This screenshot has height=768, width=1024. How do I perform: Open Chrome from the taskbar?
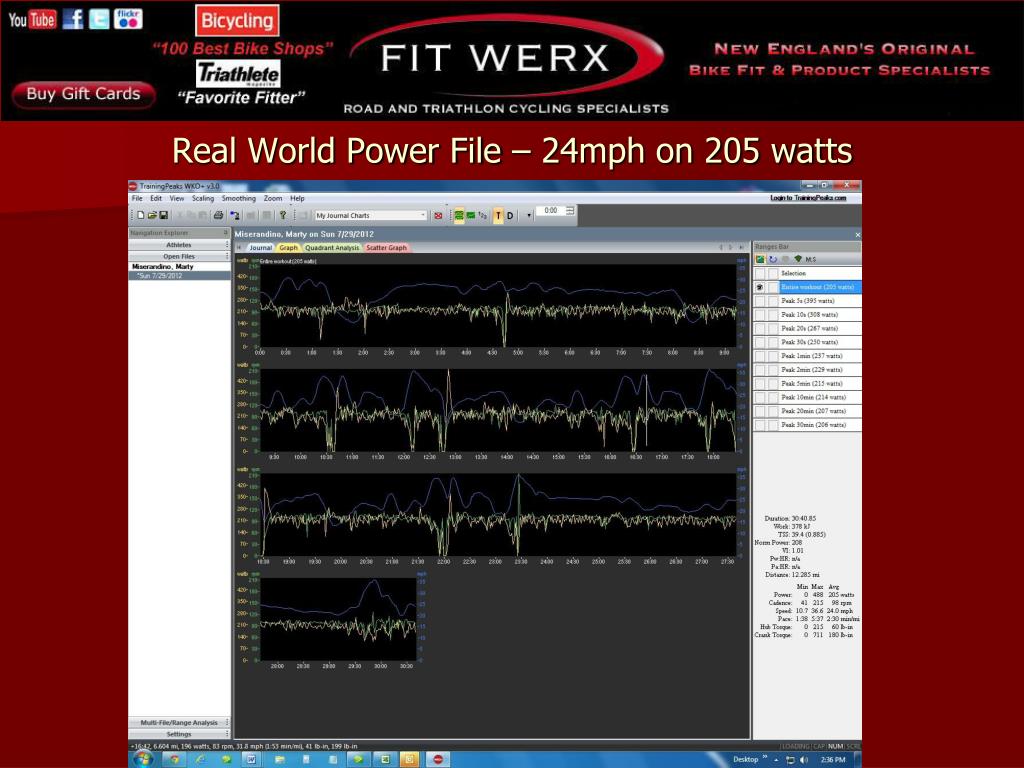(x=174, y=760)
